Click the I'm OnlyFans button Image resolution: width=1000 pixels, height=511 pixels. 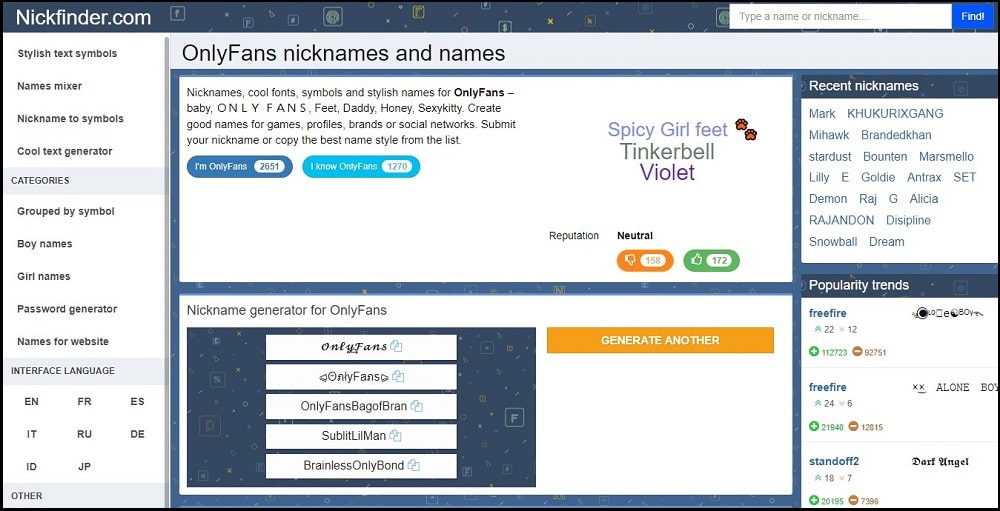(x=239, y=167)
